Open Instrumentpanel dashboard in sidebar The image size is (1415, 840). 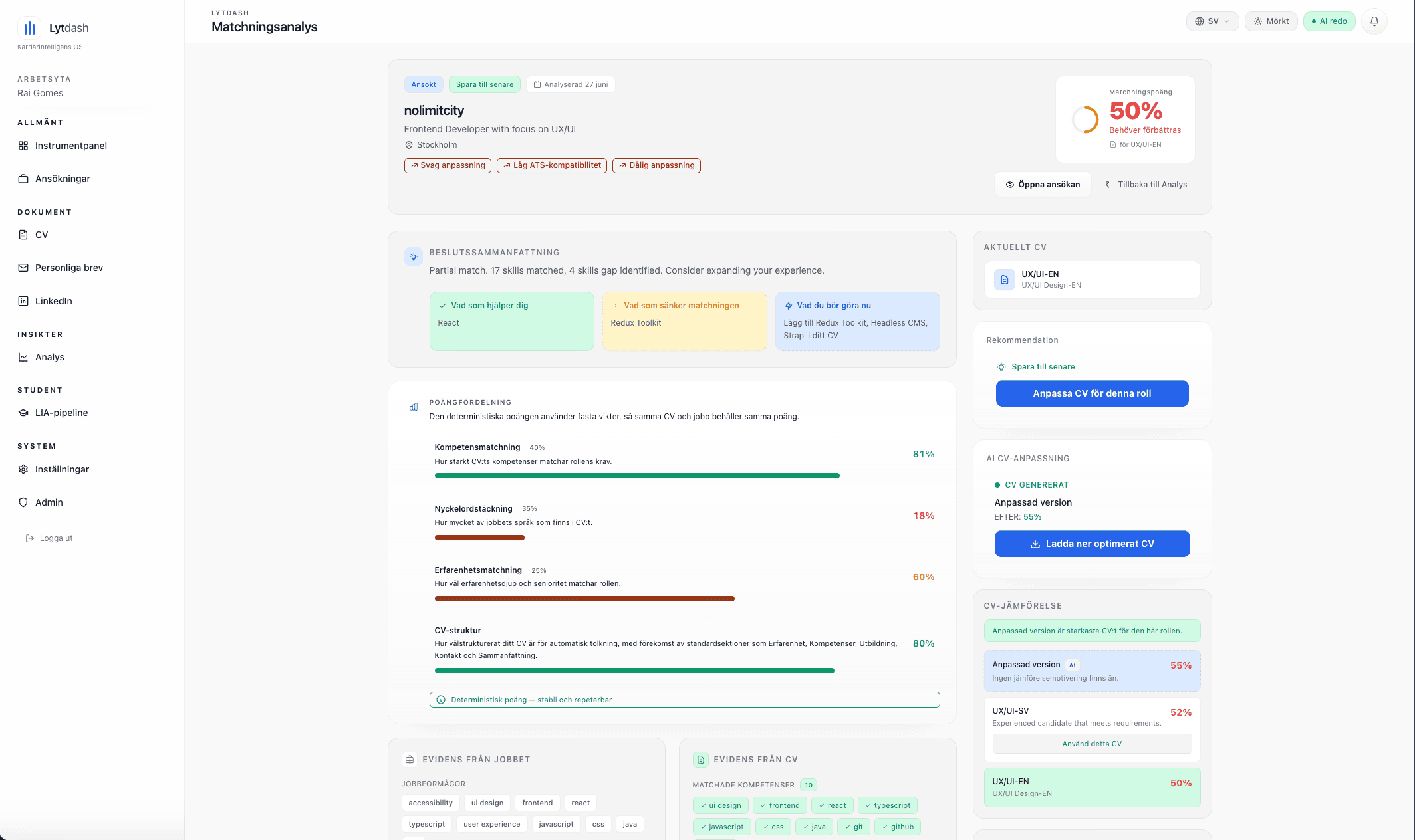coord(70,146)
